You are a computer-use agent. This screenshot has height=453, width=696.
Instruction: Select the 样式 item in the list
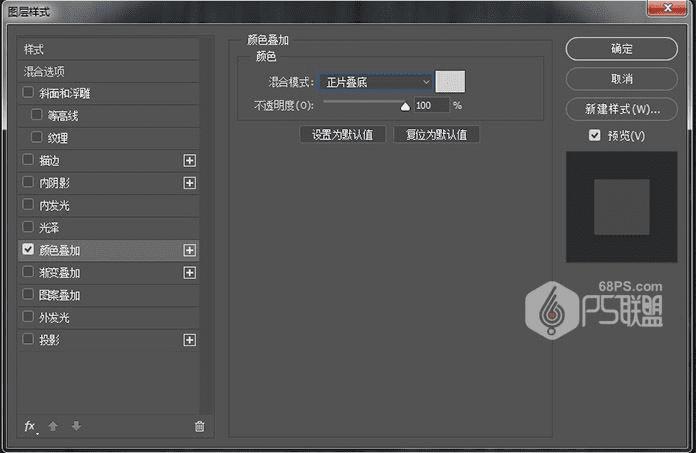[x=108, y=49]
